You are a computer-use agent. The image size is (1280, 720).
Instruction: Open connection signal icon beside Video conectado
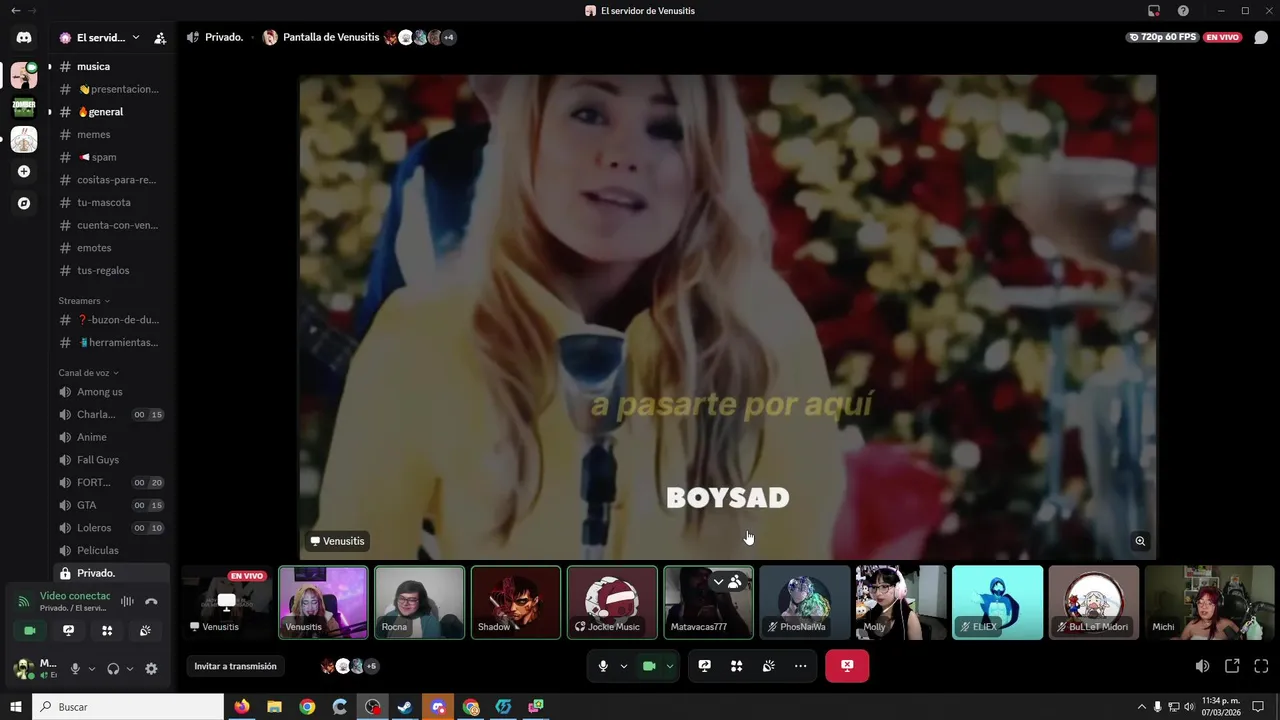point(24,601)
